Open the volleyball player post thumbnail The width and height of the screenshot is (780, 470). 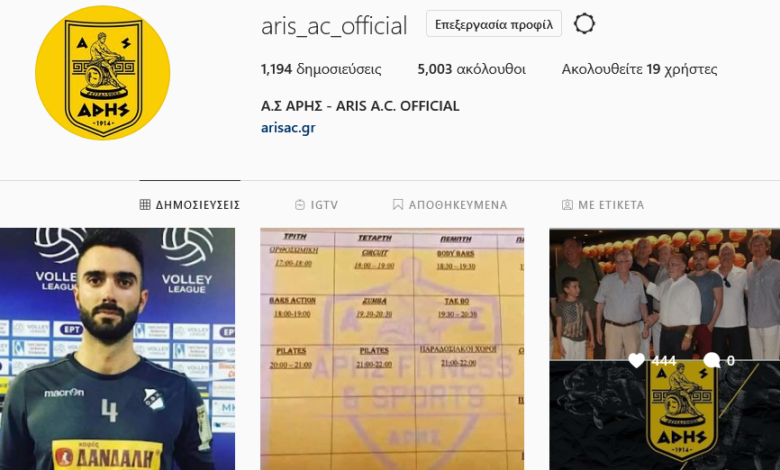pos(117,349)
